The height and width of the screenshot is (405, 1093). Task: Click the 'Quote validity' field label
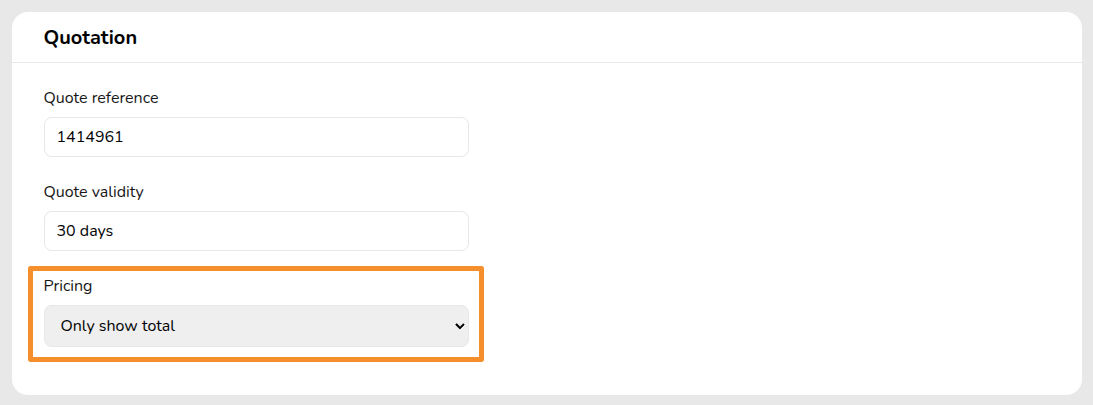(94, 192)
